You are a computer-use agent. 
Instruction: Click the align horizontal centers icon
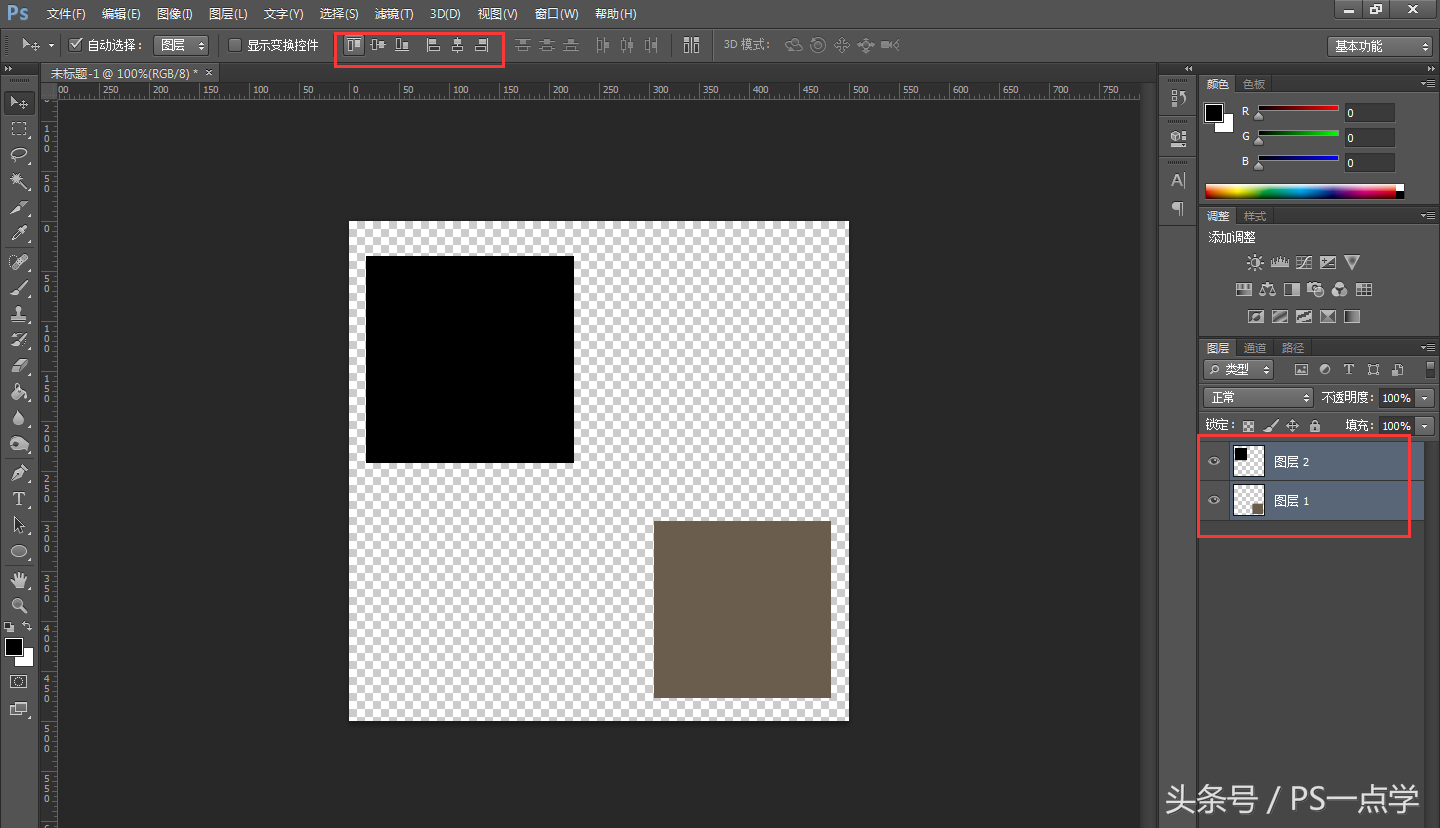[x=457, y=45]
